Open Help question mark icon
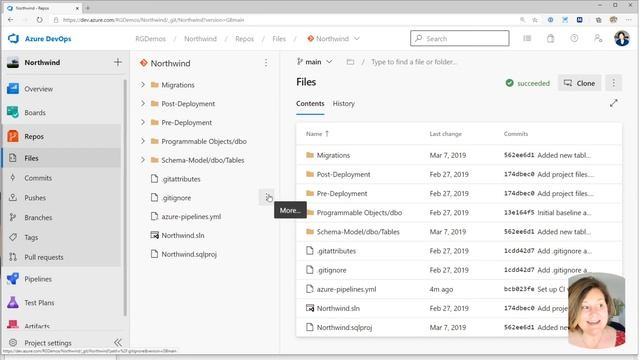The height and width of the screenshot is (360, 640). click(x=574, y=38)
